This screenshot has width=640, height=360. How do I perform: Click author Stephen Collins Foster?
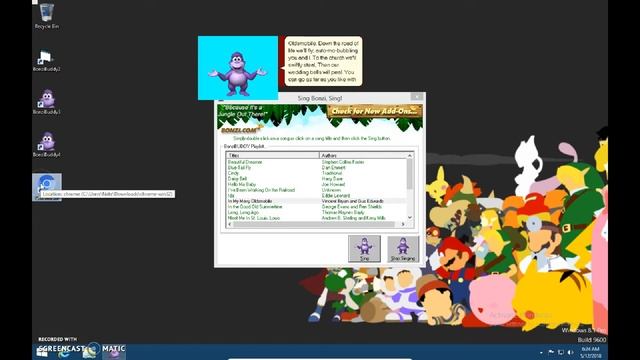tap(343, 162)
